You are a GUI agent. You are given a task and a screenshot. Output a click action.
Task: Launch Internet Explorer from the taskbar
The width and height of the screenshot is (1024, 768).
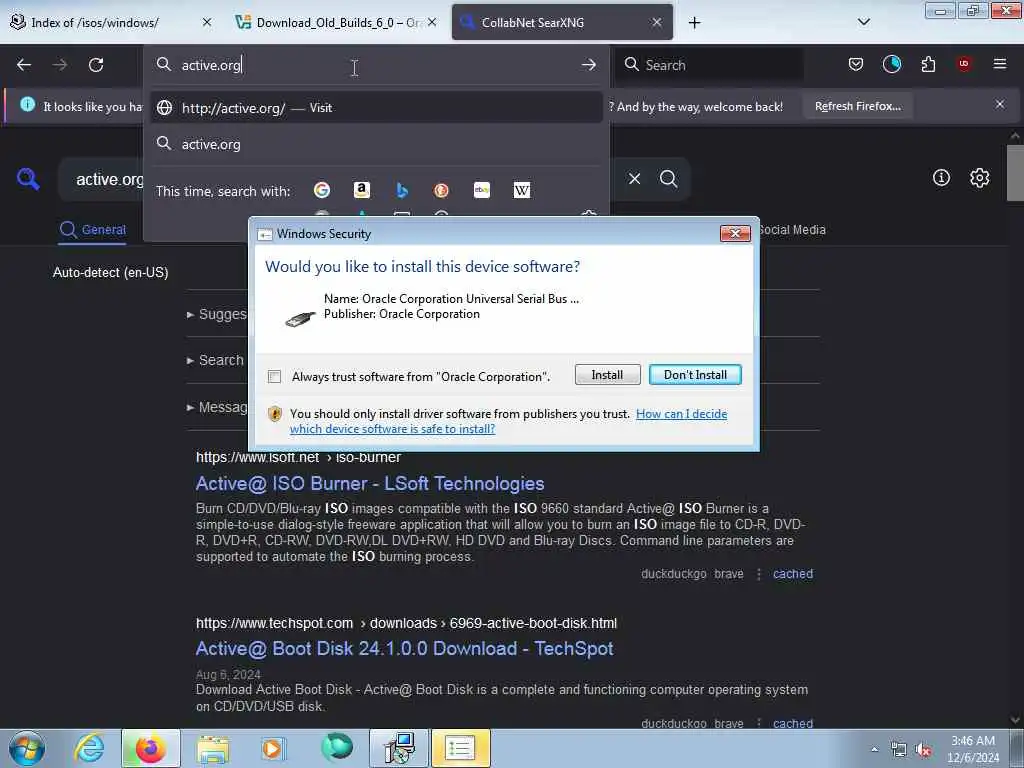click(89, 748)
